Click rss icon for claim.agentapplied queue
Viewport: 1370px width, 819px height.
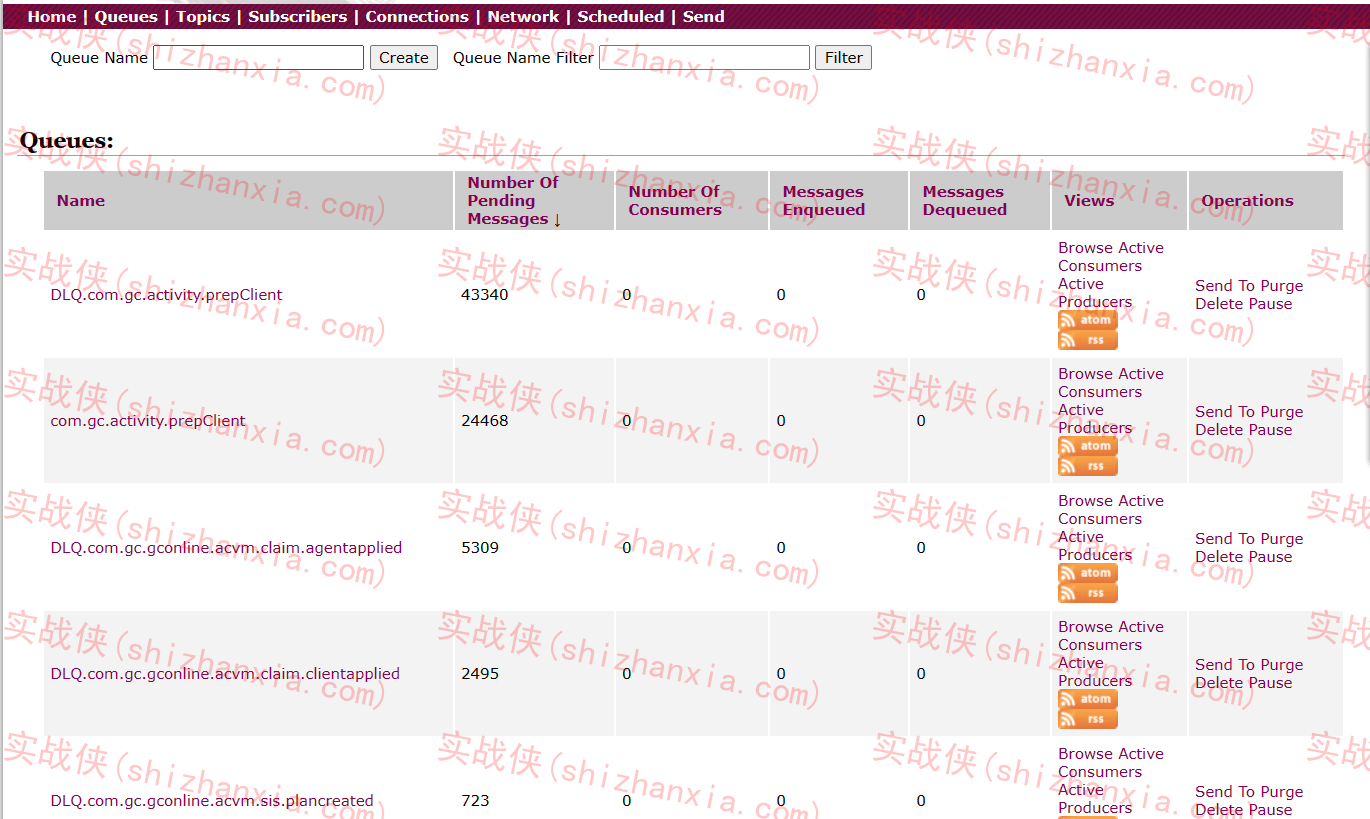(x=1087, y=593)
